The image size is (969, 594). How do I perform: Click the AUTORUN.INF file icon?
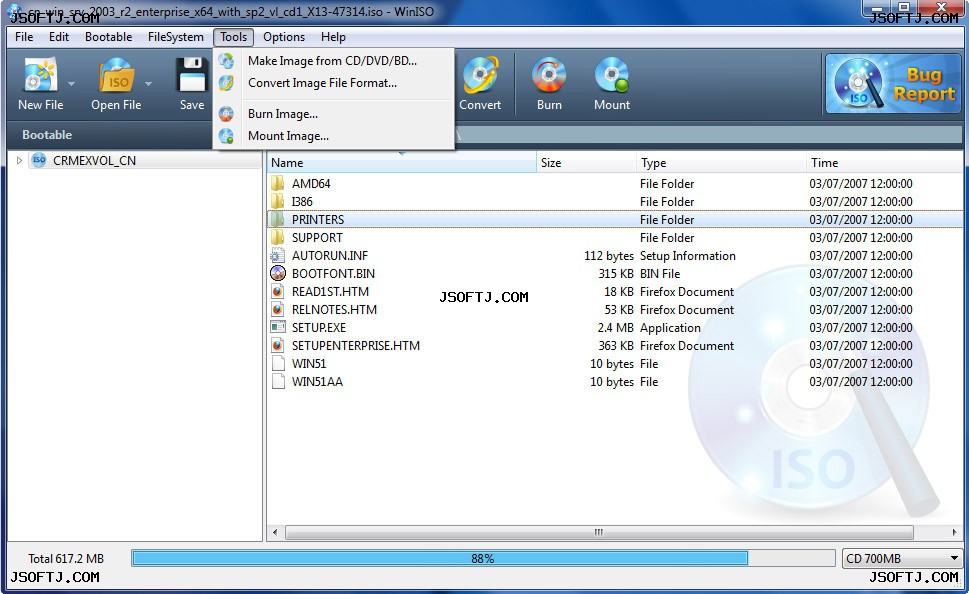point(278,255)
